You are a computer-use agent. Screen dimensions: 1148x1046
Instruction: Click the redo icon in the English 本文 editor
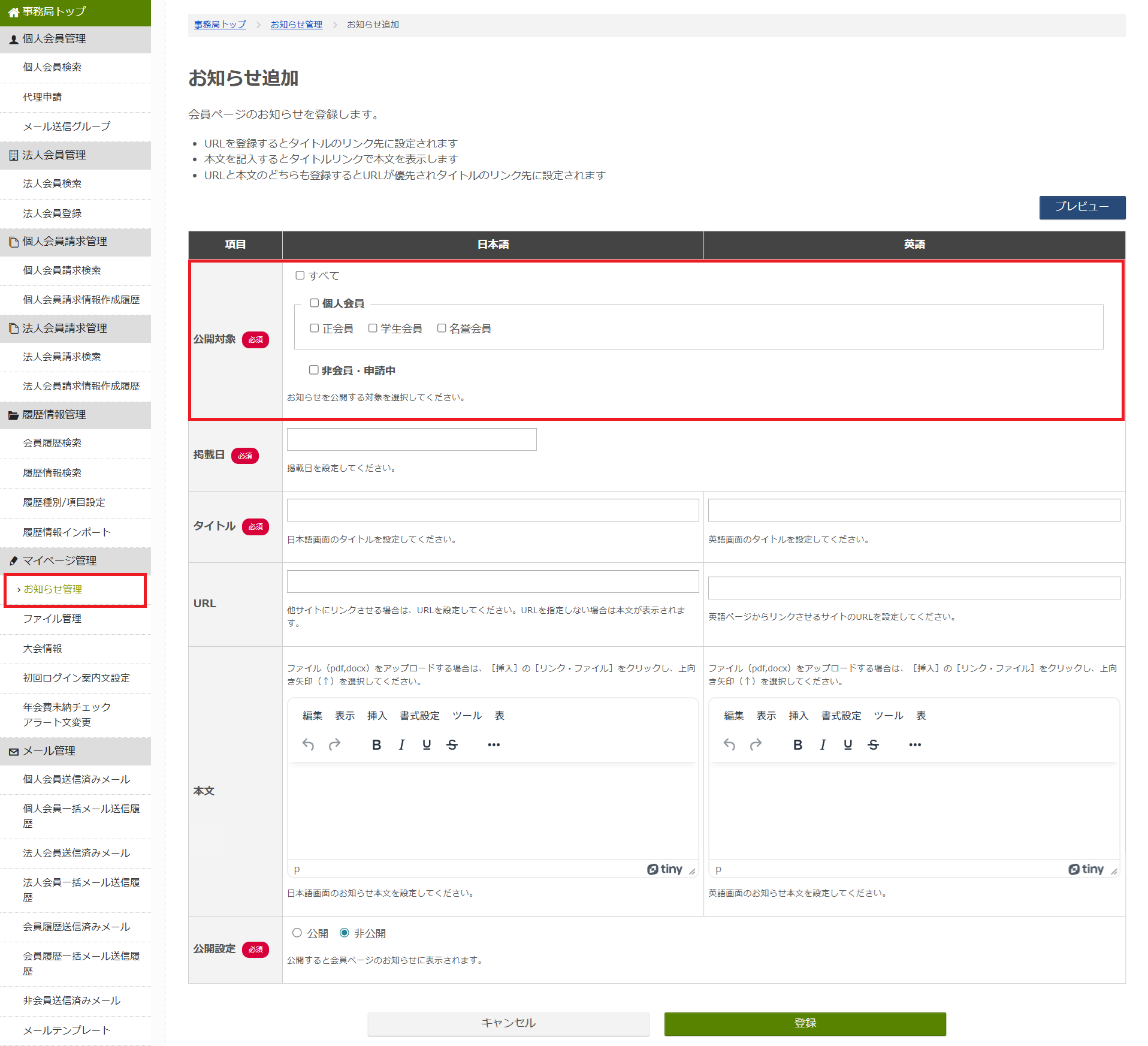755,744
